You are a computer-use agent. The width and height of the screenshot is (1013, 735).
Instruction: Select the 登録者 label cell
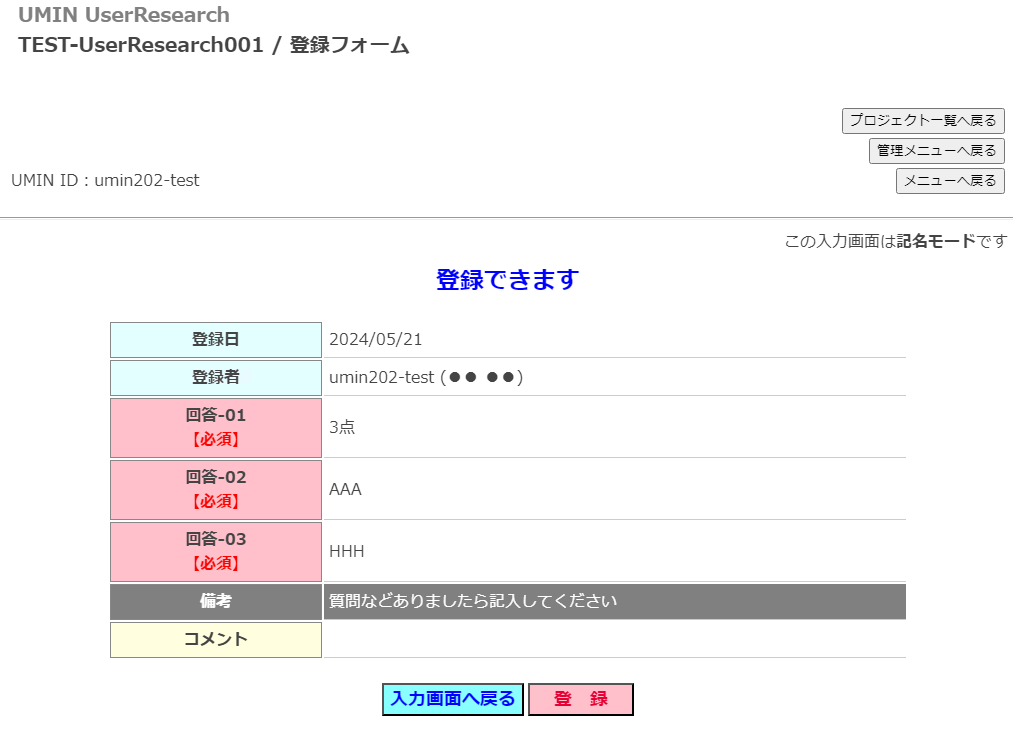click(x=216, y=378)
